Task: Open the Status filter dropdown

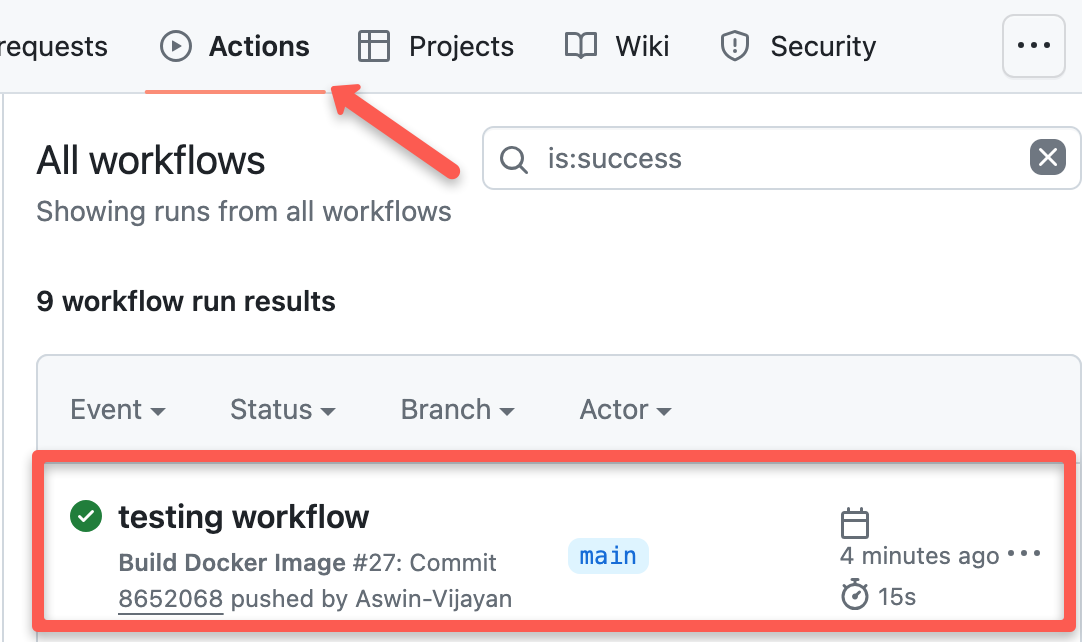Action: [282, 409]
